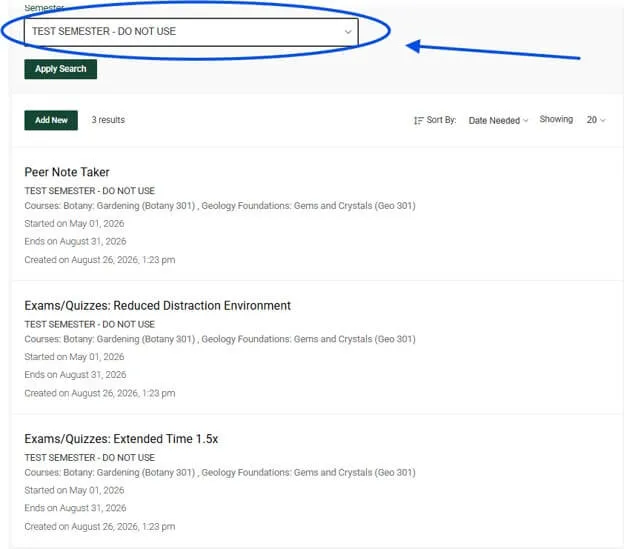The image size is (624, 549).
Task: Click Ends on line under Extended Time 1.5x
Action: 75,508
